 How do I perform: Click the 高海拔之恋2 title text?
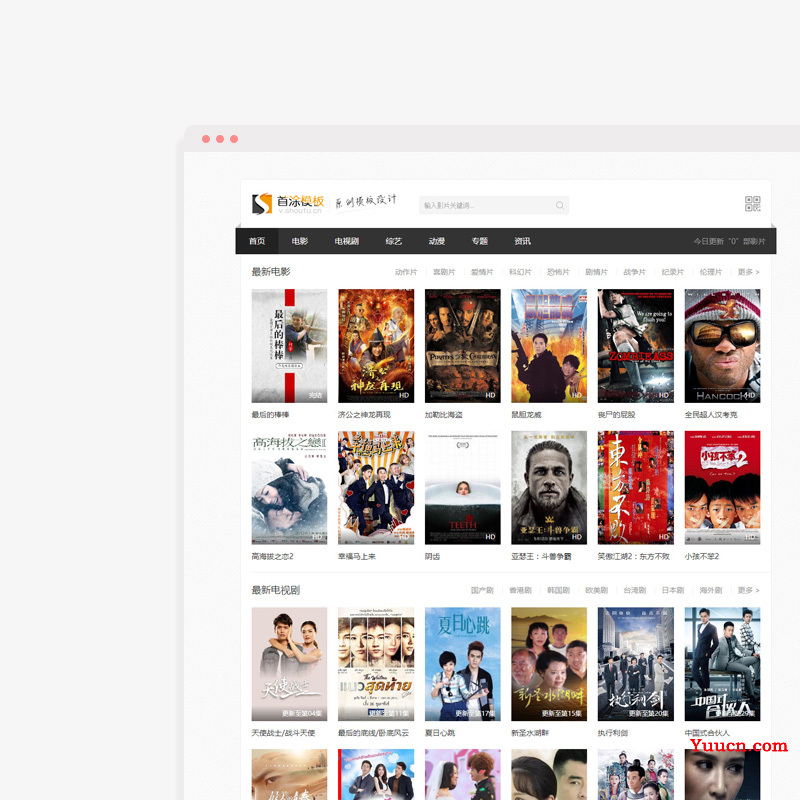pos(272,557)
